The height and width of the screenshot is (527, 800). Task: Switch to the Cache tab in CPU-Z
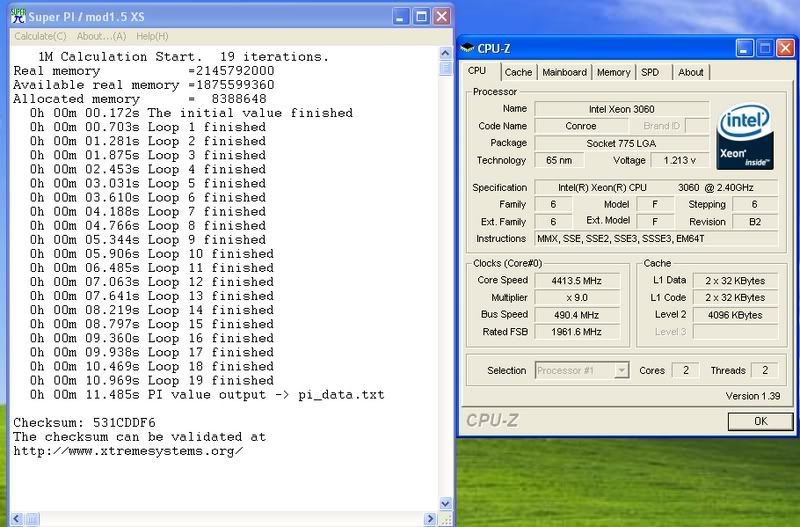(518, 72)
